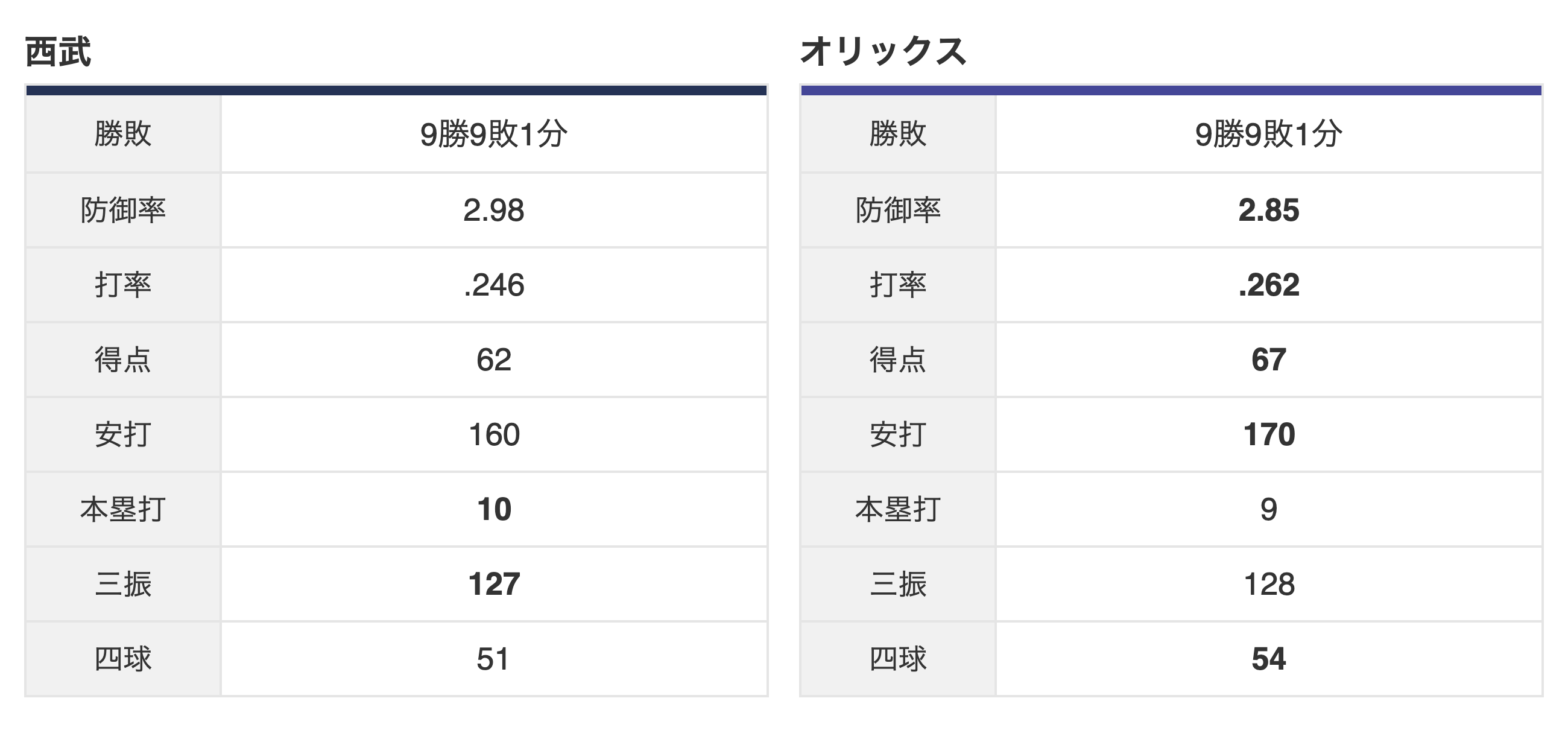Click Seibu's 防御率 value 2.98
This screenshot has height=742, width=1568.
point(494,211)
